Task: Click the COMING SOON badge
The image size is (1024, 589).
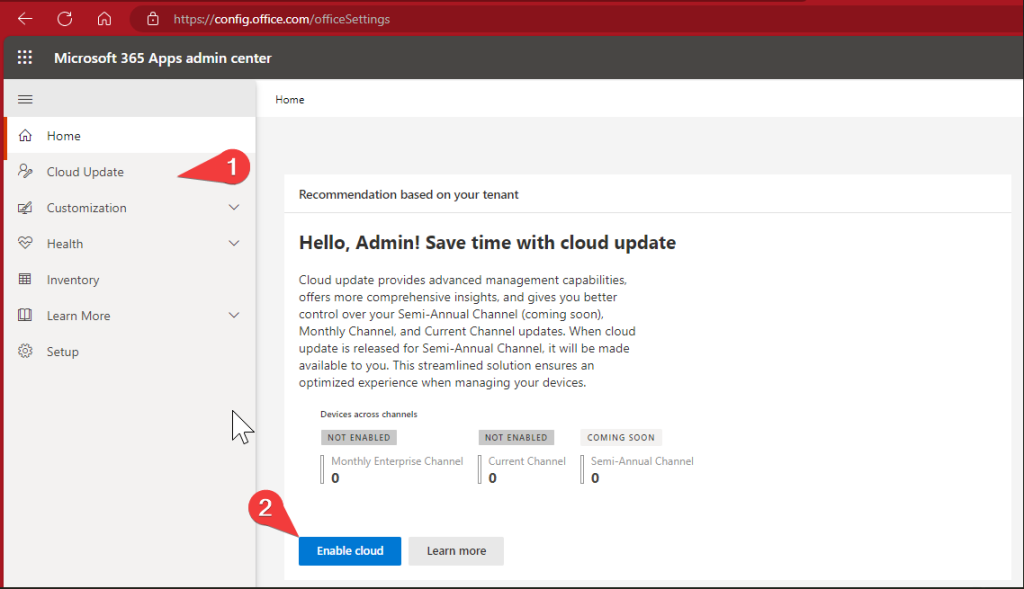Action: (620, 437)
